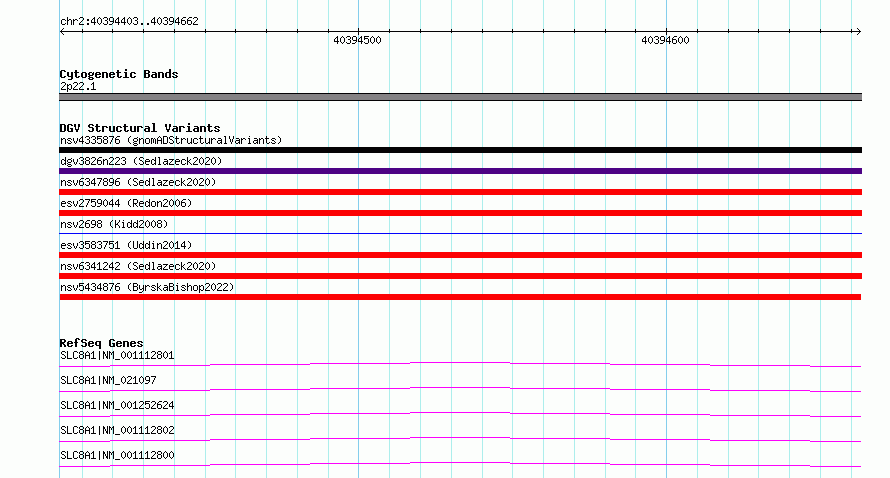Screen dimensions: 890x478
Task: Click the esv2759044 Redon2006 label
Action: pos(126,203)
